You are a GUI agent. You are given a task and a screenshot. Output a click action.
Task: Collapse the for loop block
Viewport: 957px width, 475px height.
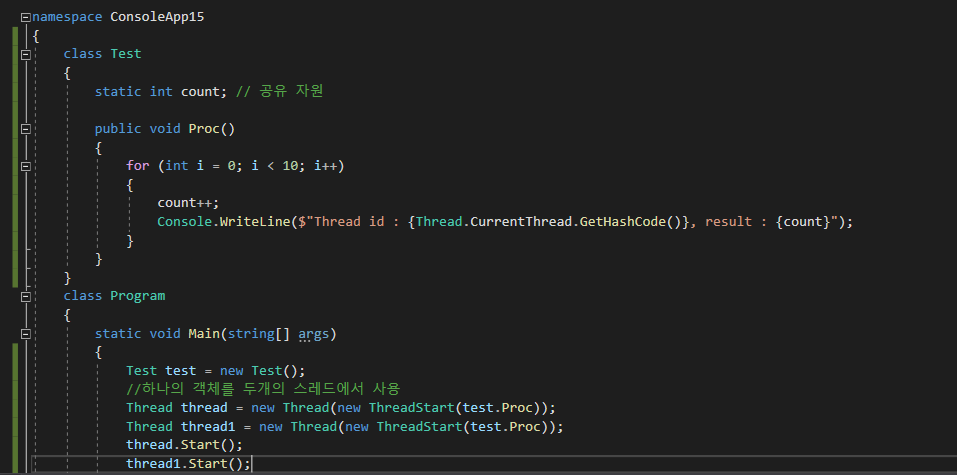26,166
